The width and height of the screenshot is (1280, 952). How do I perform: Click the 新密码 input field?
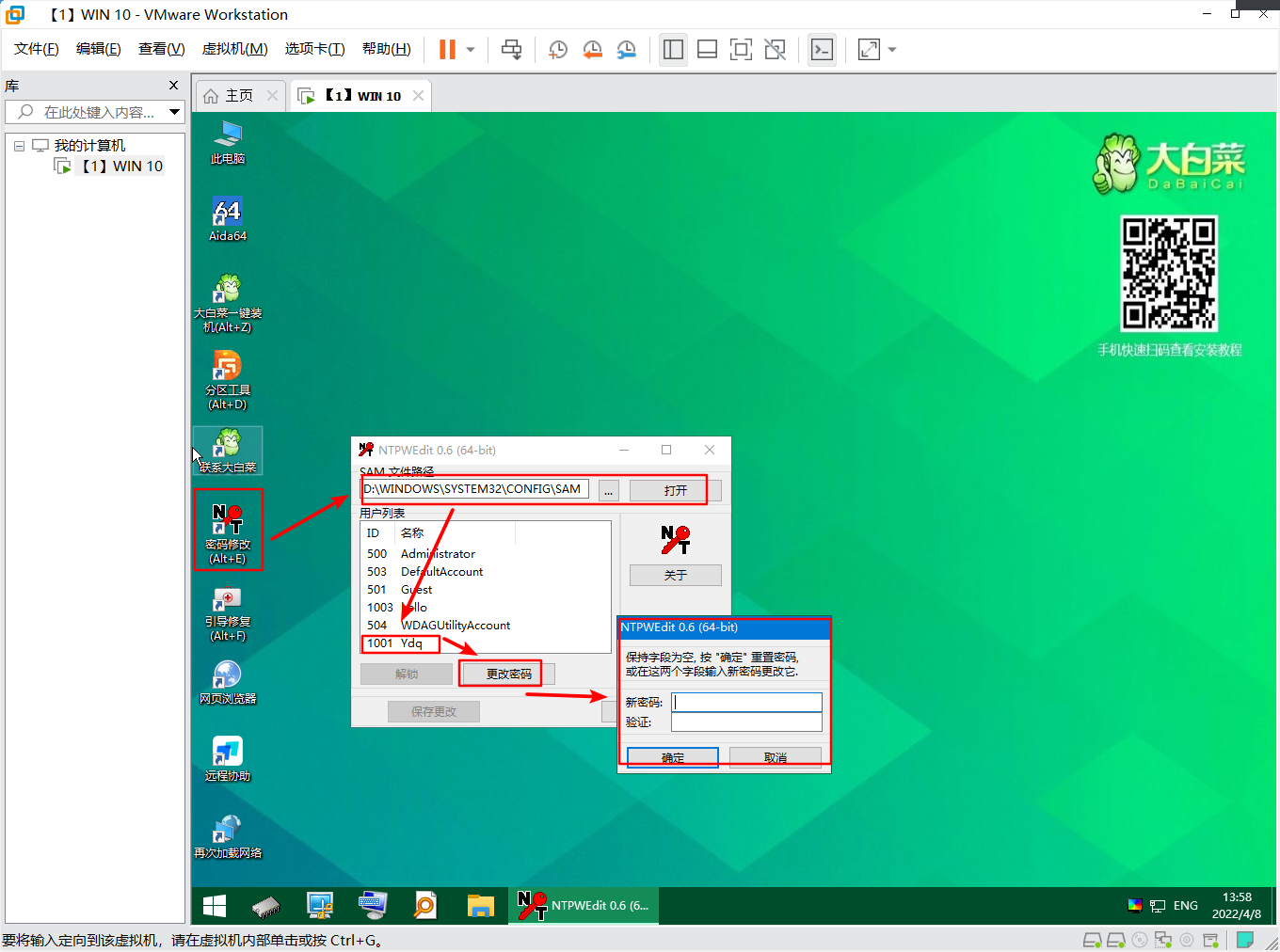coord(746,703)
